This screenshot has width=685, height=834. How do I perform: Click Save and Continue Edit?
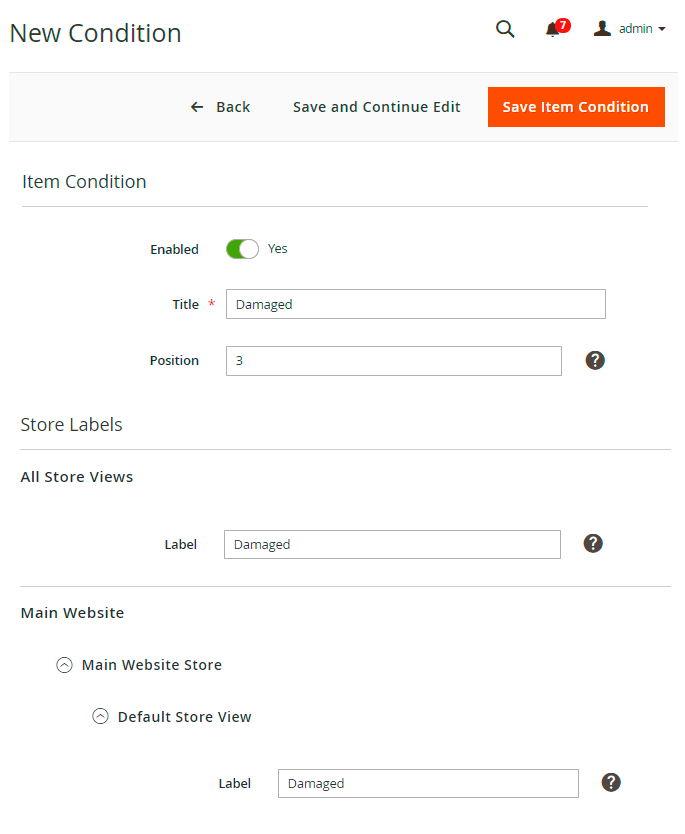[376, 107]
